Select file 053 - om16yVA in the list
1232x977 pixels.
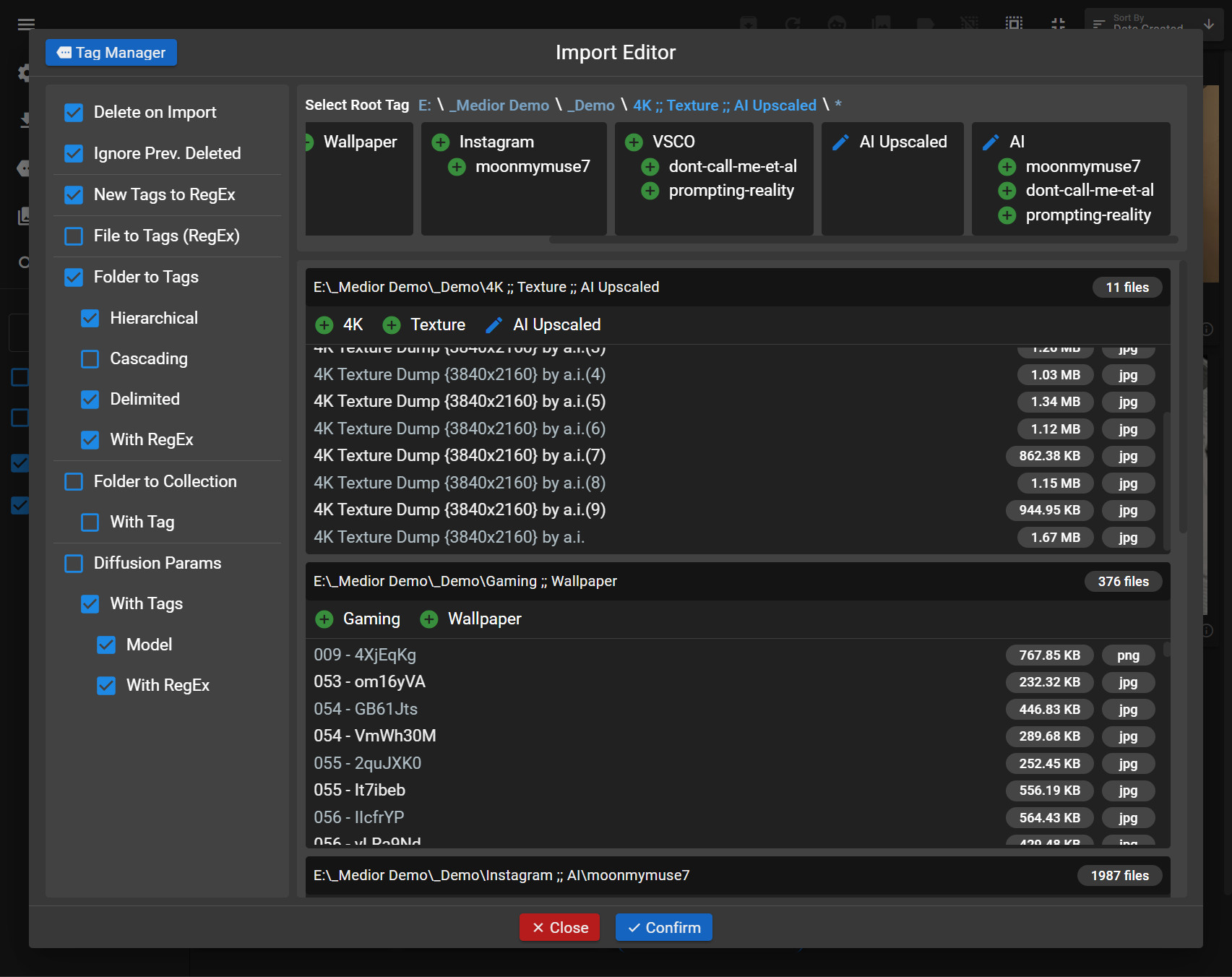[369, 682]
